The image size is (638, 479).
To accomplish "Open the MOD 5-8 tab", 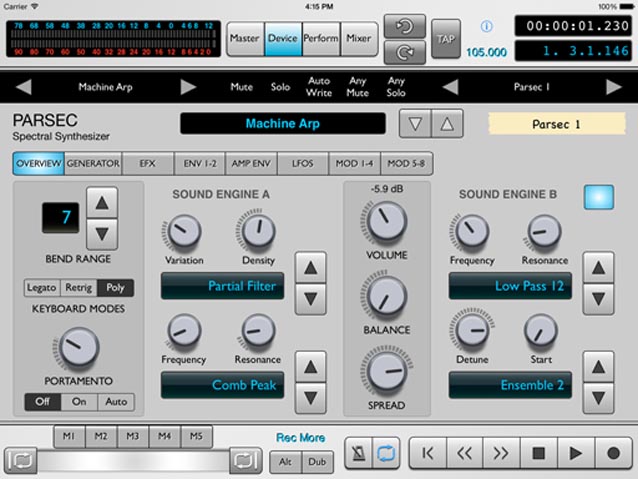I will tap(406, 164).
